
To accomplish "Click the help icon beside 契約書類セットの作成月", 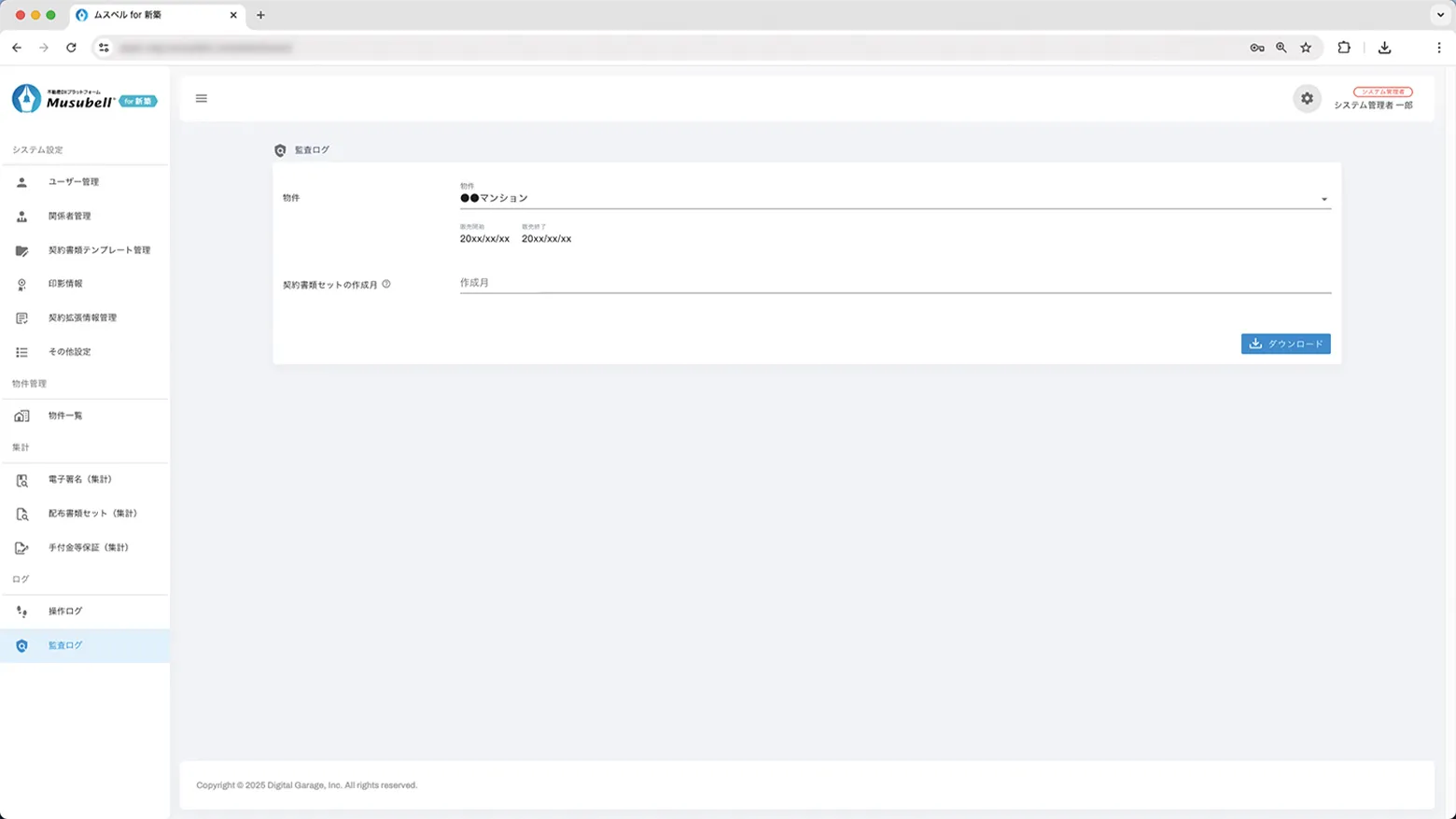I will click(x=386, y=284).
